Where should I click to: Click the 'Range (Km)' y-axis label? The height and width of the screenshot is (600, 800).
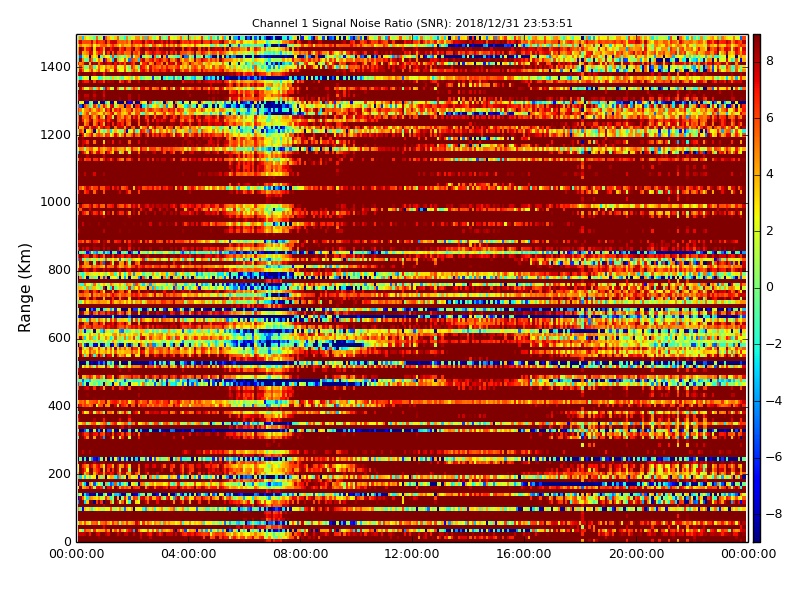click(24, 288)
